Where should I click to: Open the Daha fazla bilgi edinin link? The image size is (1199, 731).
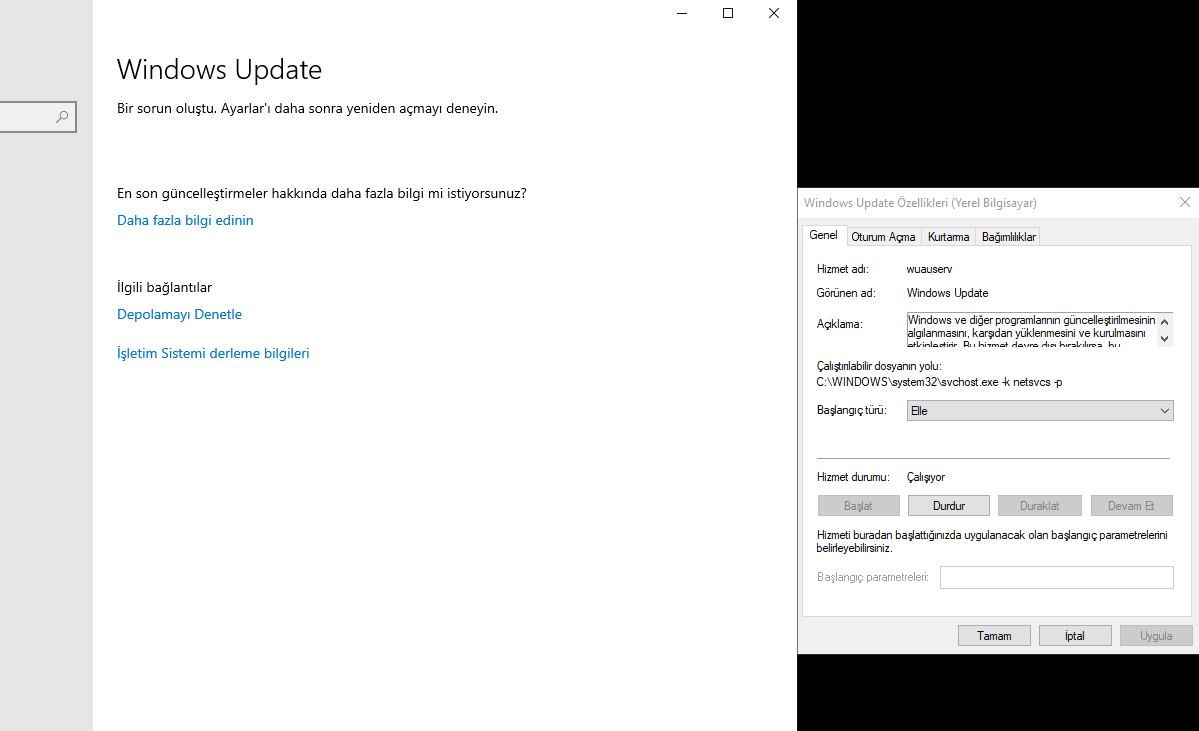pyautogui.click(x=185, y=220)
